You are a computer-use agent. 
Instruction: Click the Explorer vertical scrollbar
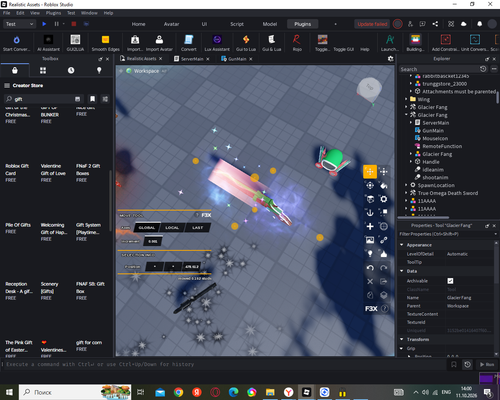point(497,97)
